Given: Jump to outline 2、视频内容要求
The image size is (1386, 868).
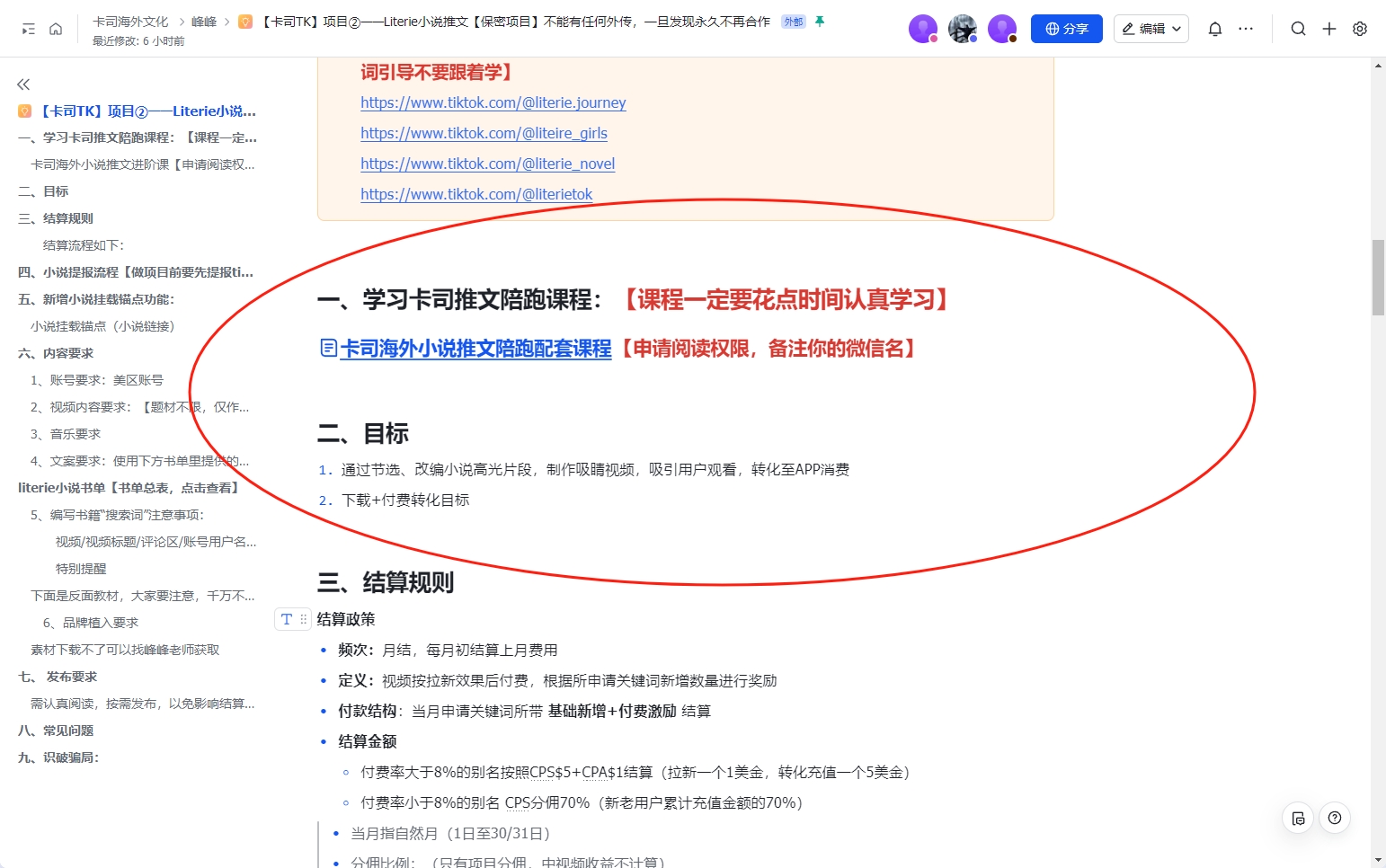Looking at the screenshot, I should [x=140, y=407].
